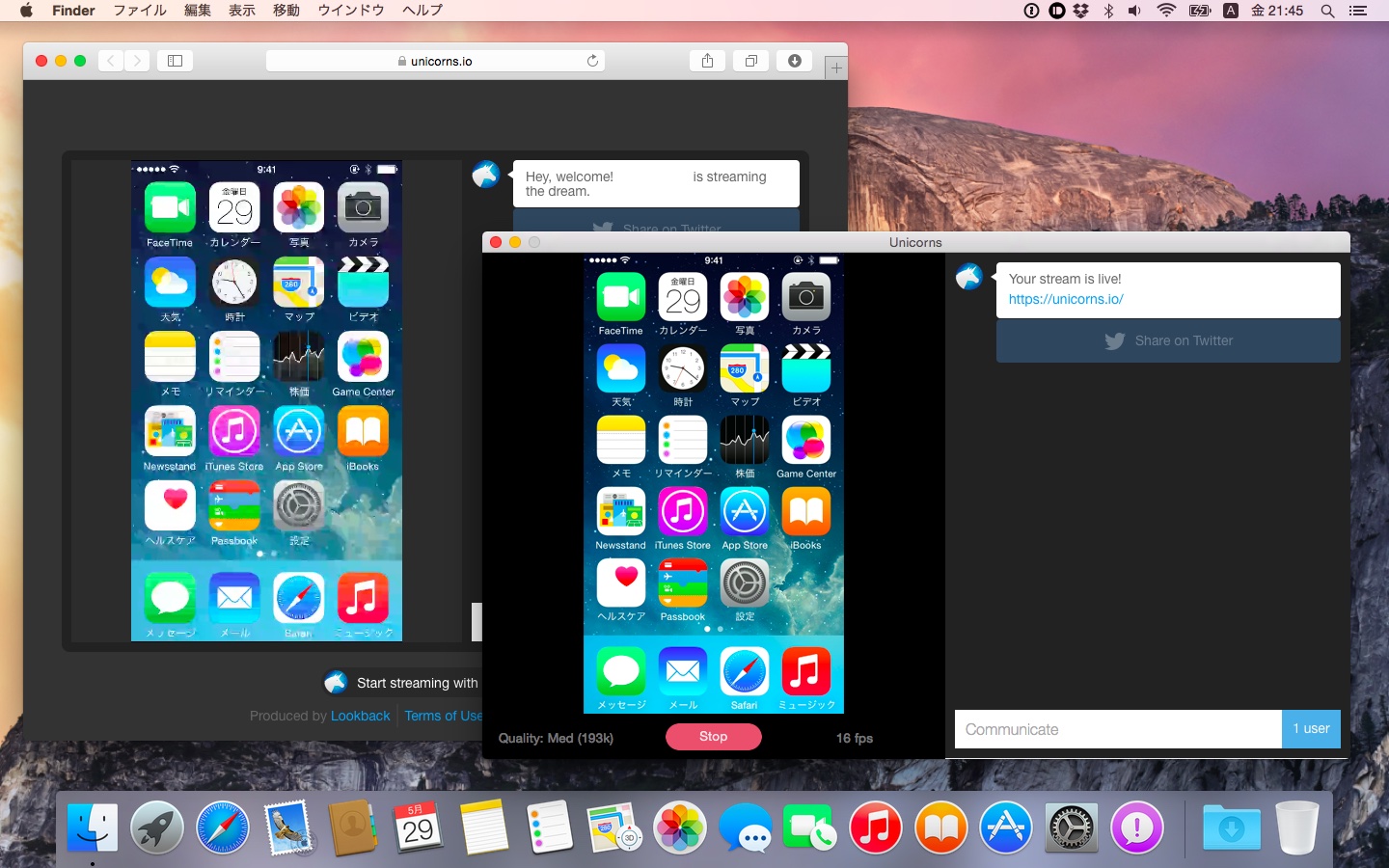The height and width of the screenshot is (868, 1389).
Task: Tap the Notes icon in the Unicorns window stream
Action: tap(621, 441)
